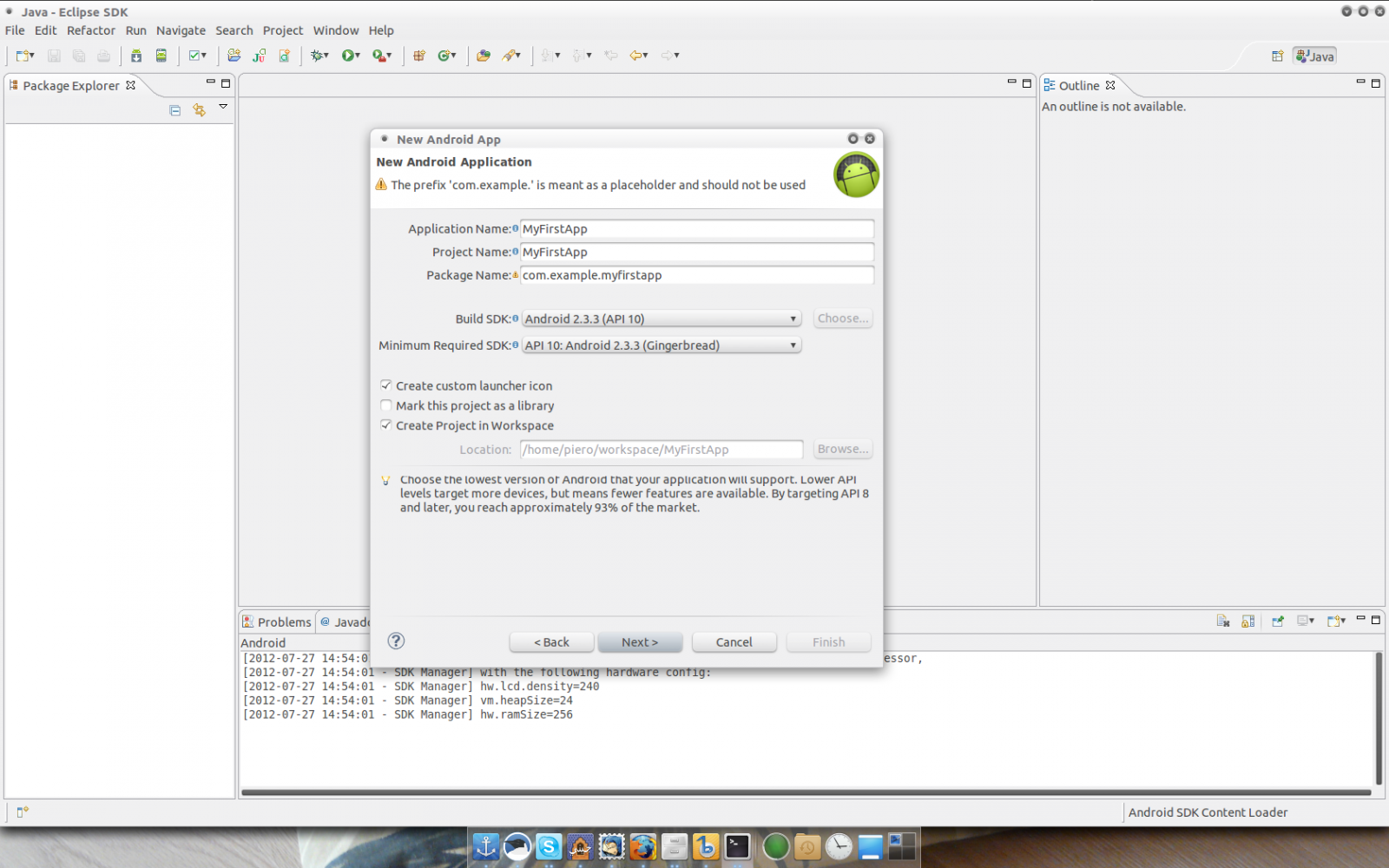Click the Clear Console icon

[x=1223, y=621]
